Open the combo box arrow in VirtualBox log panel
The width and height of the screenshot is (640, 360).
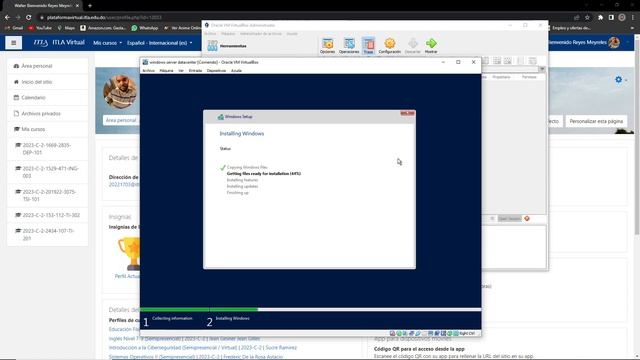pos(542,69)
